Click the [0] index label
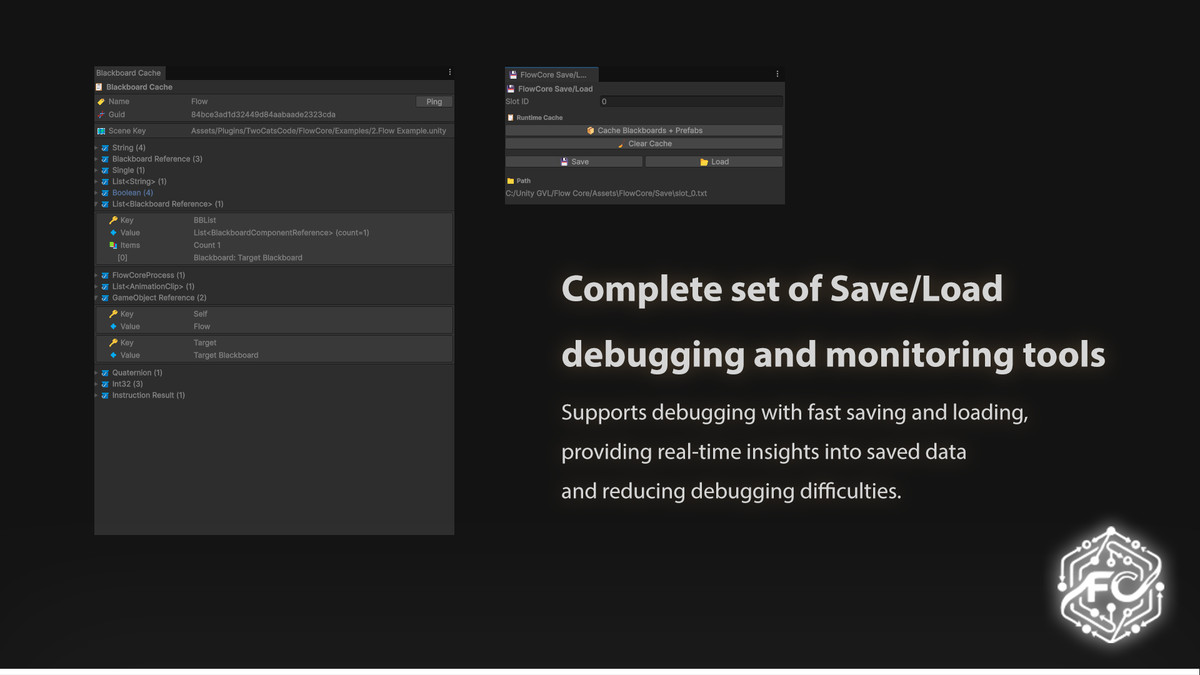 point(123,258)
